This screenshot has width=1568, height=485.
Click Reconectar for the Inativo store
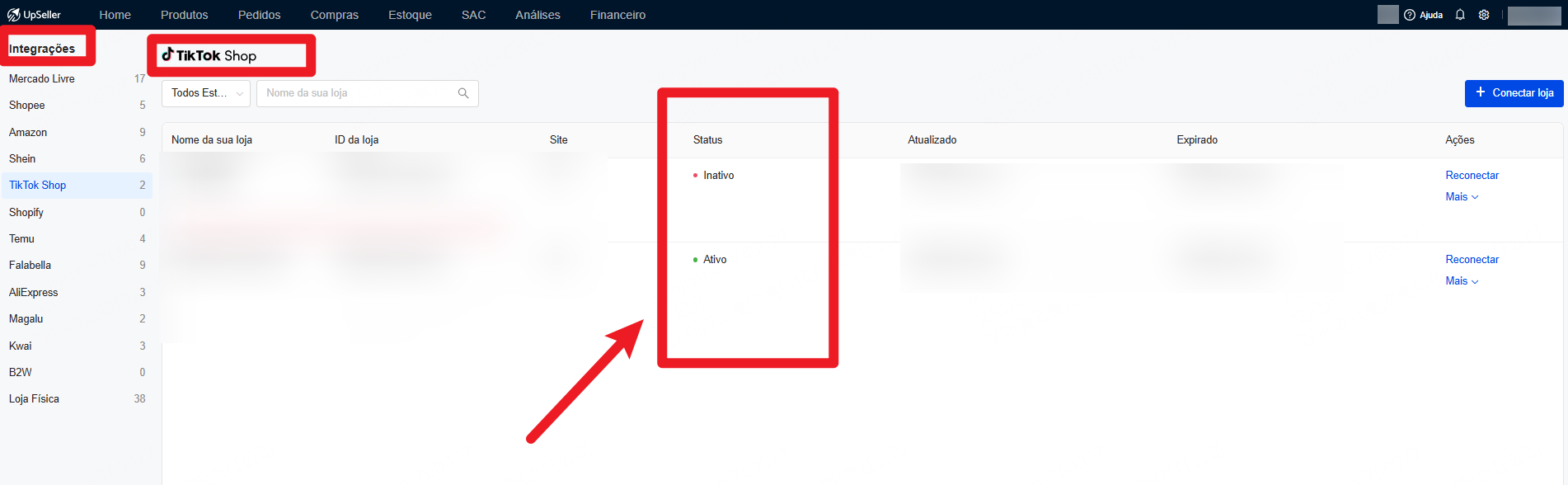1472,175
